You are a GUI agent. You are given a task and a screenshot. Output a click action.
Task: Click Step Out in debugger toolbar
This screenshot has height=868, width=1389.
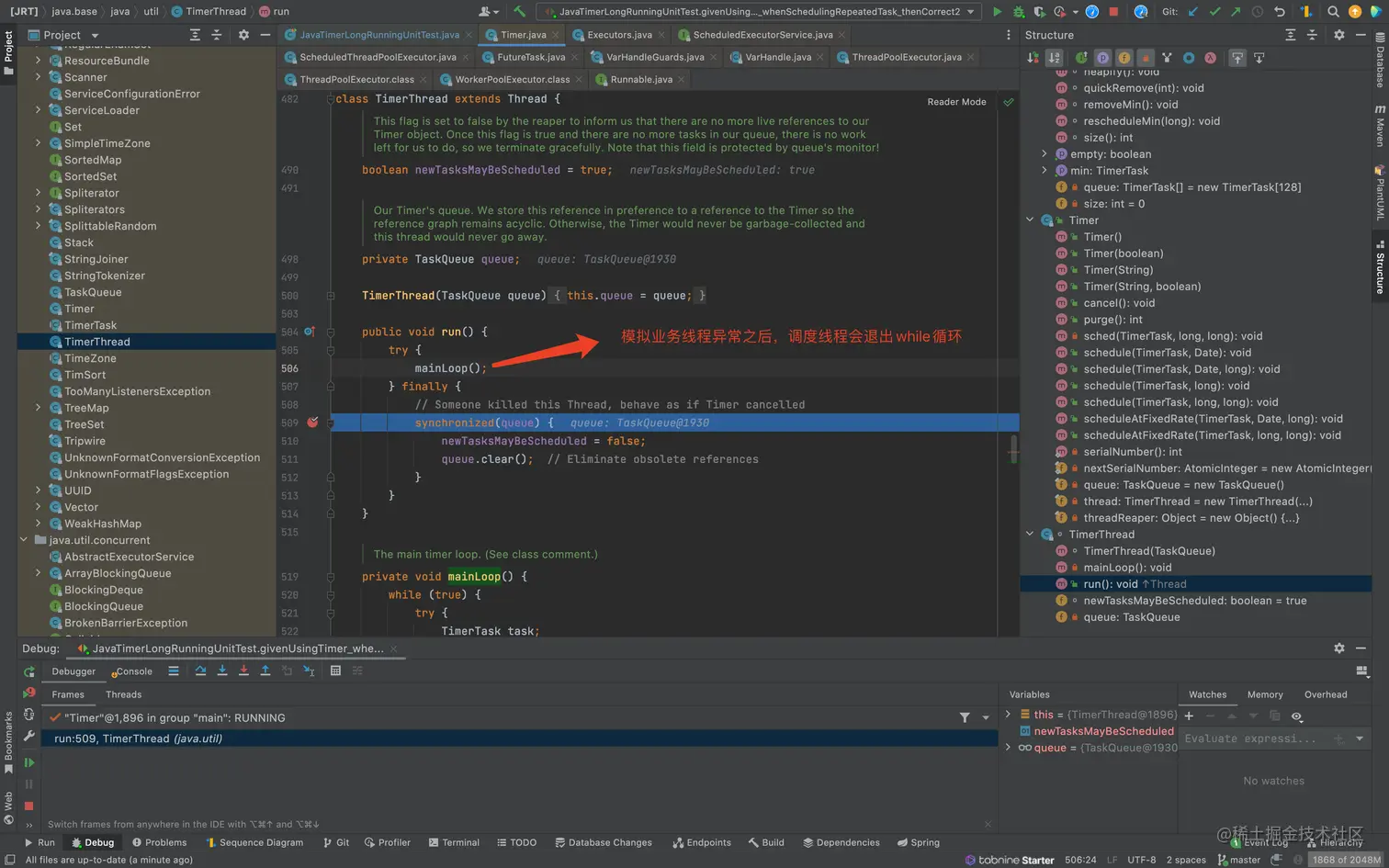point(265,671)
